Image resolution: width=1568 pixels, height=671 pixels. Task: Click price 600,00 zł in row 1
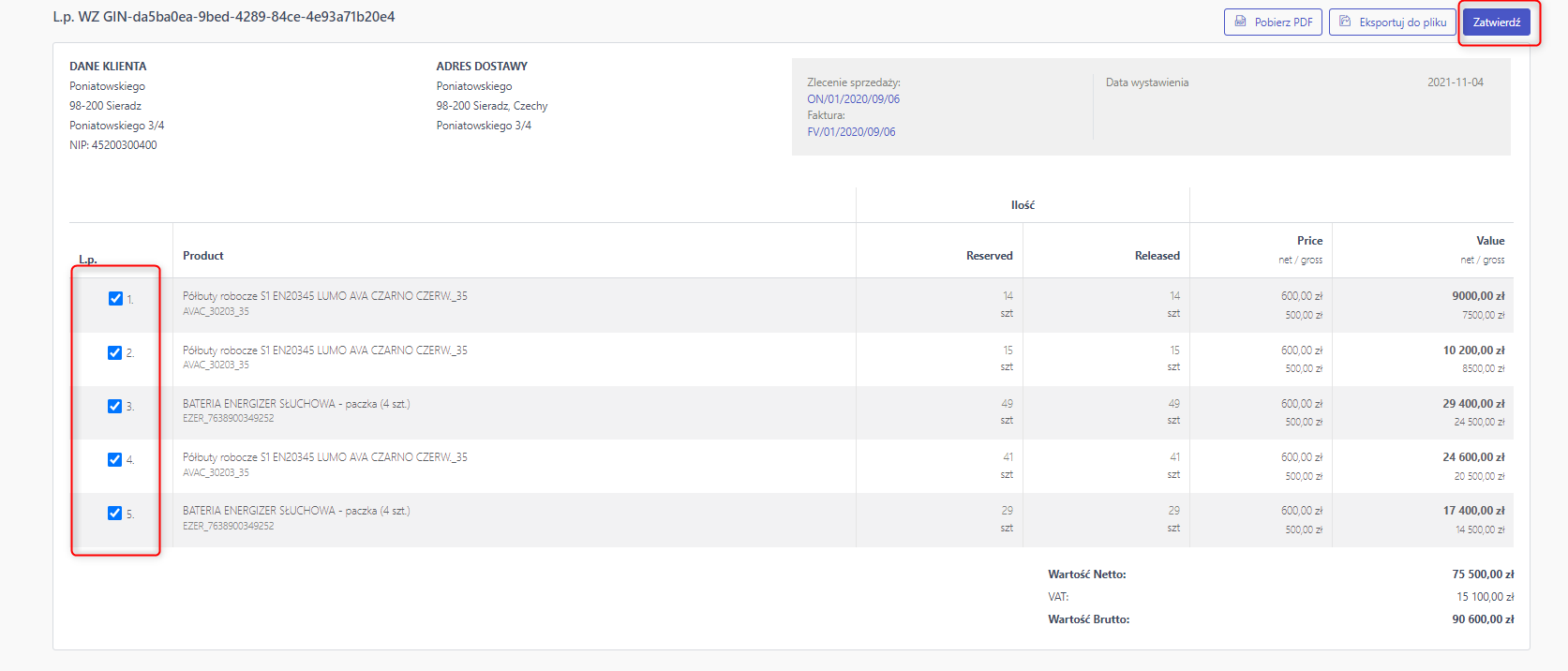1302,296
